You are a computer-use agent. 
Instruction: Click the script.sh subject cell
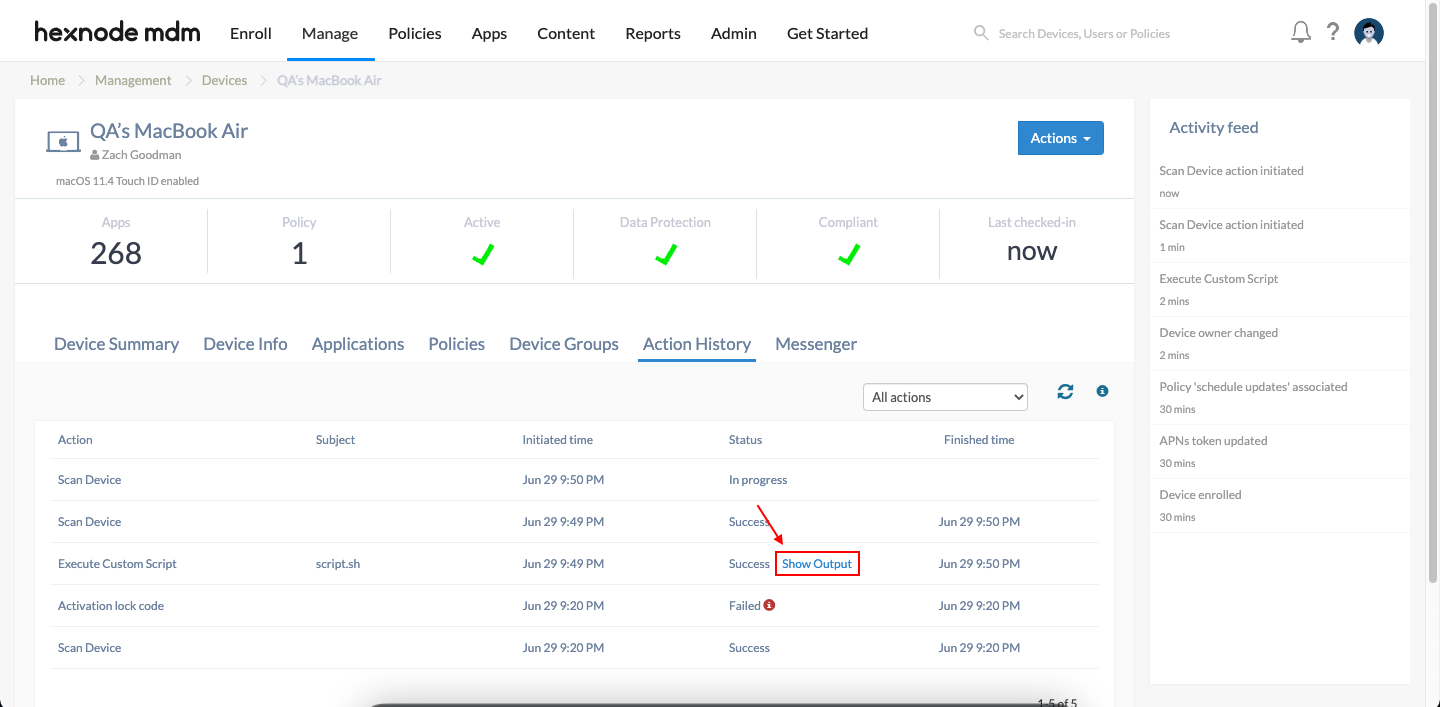pyautogui.click(x=338, y=564)
